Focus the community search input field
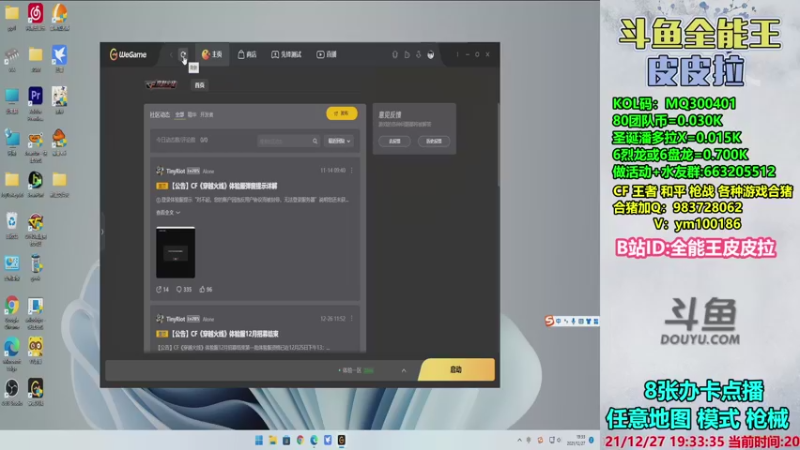Screen dimensions: 800x450 tap(285, 141)
